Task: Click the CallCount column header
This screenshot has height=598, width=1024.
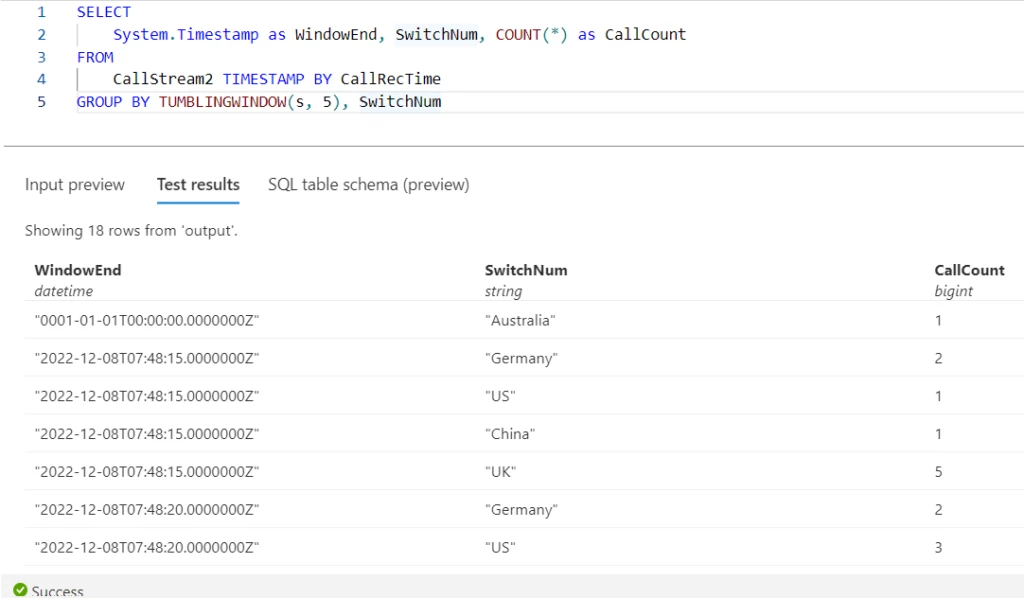Action: (x=969, y=270)
